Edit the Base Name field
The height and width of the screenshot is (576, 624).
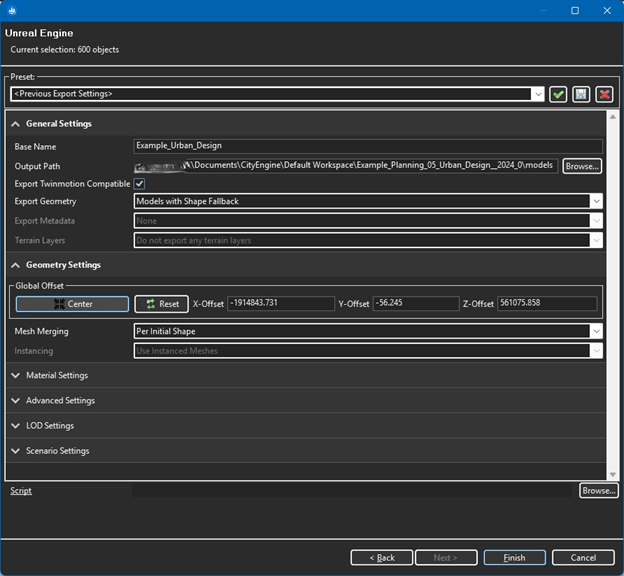(x=368, y=146)
